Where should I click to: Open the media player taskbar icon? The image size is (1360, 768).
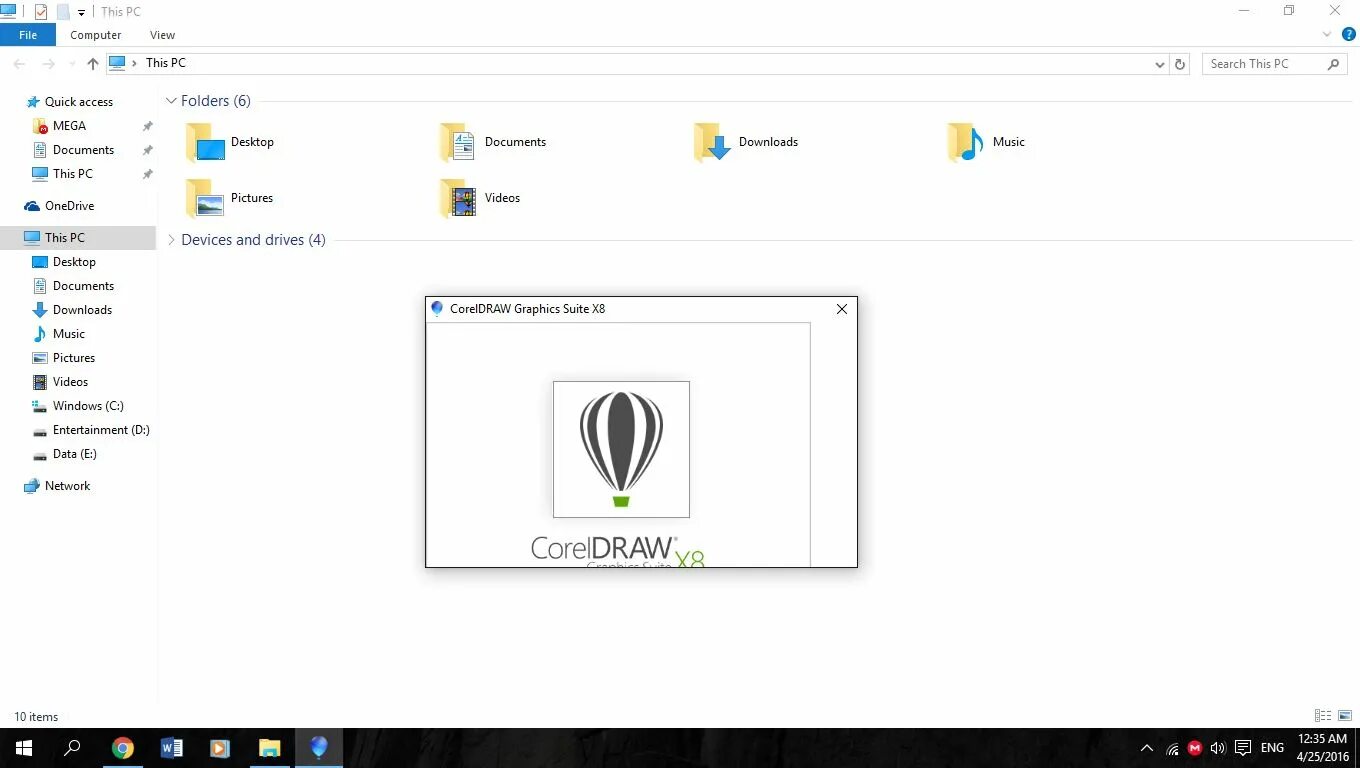click(220, 748)
